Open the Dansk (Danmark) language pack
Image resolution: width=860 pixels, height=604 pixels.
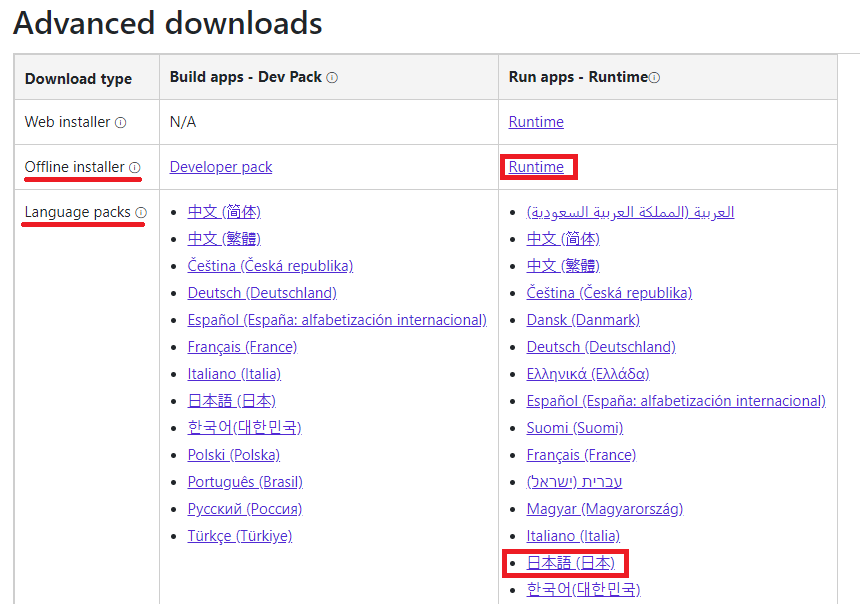point(583,320)
